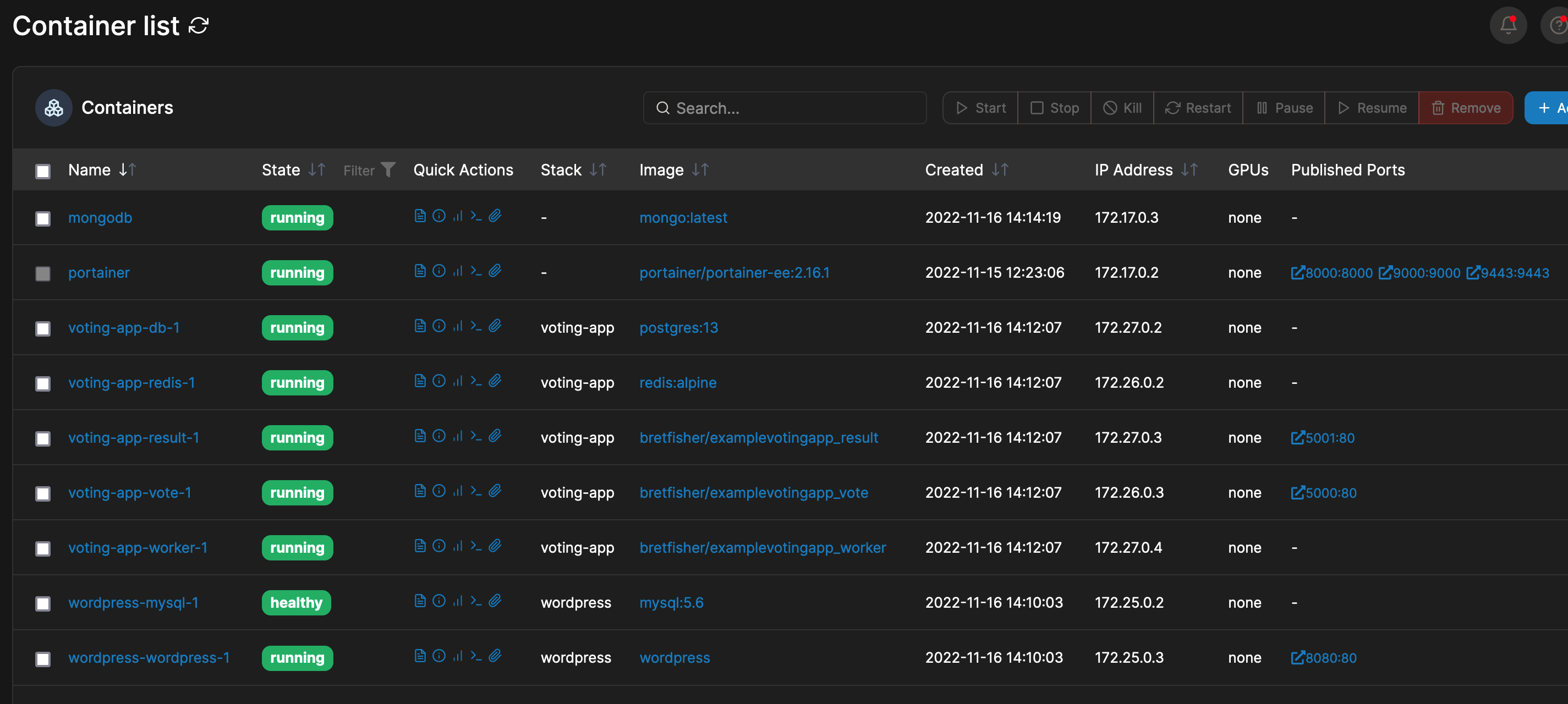Open the State filter options
Image resolution: width=1568 pixels, height=704 pixels.
click(388, 170)
